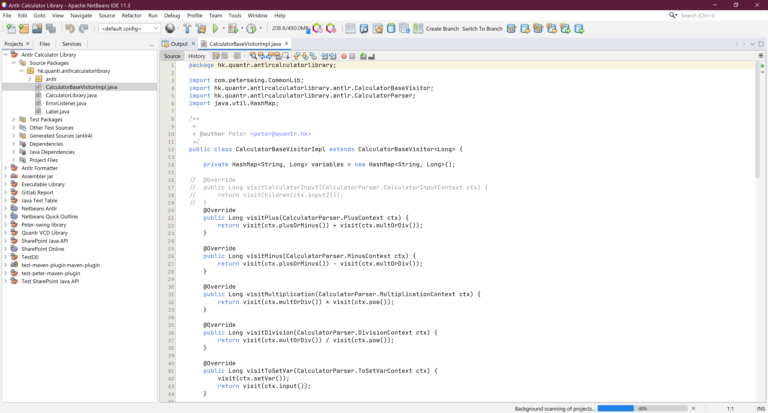Switch to the Files tab

45,44
